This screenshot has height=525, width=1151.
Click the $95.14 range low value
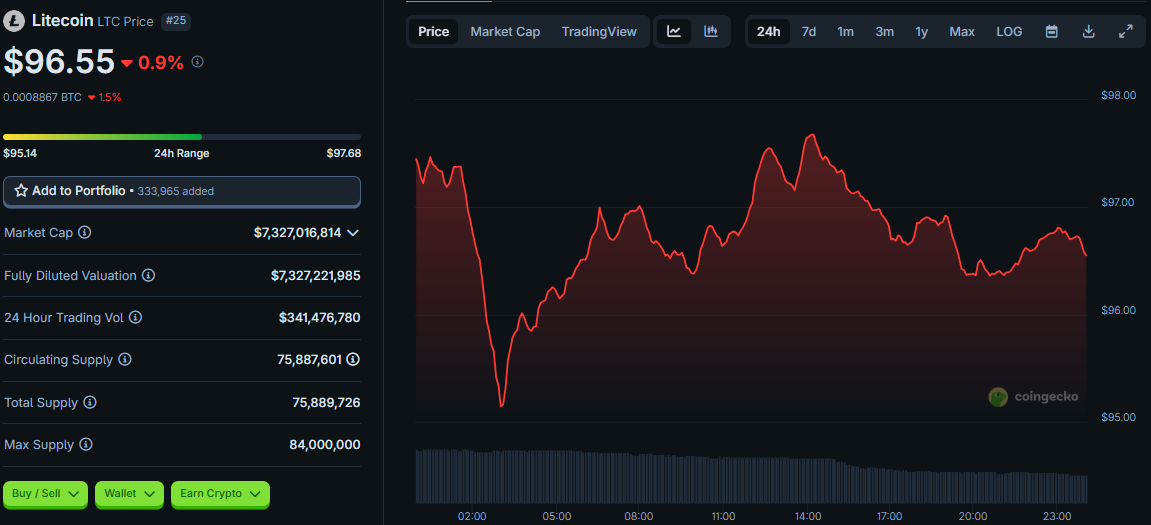[x=19, y=153]
